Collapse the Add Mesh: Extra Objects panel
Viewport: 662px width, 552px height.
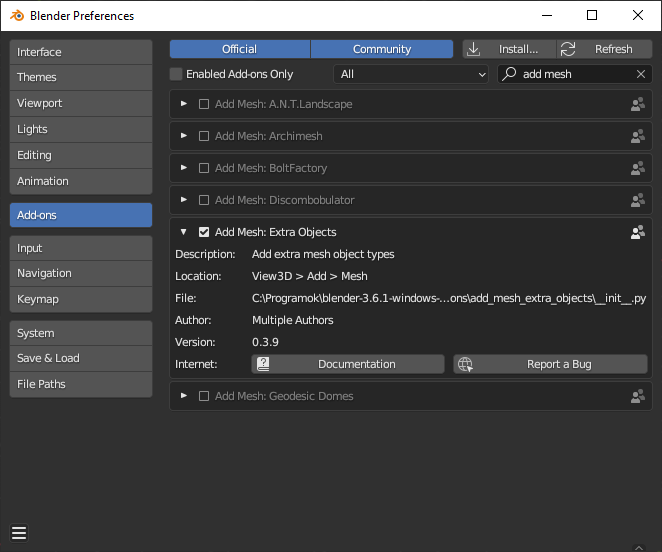click(184, 232)
